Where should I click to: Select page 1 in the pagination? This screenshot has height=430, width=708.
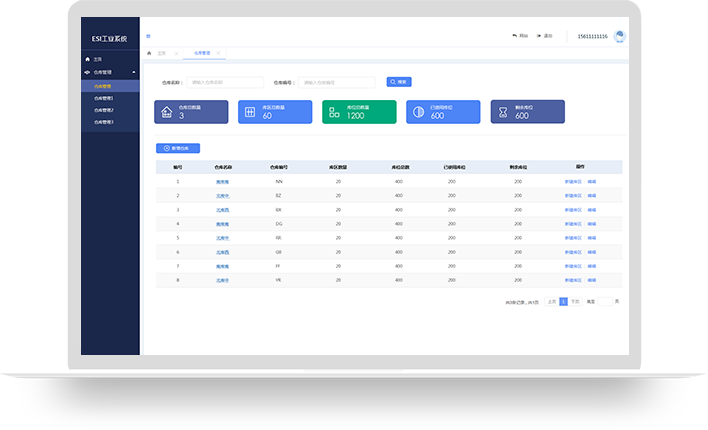[564, 302]
